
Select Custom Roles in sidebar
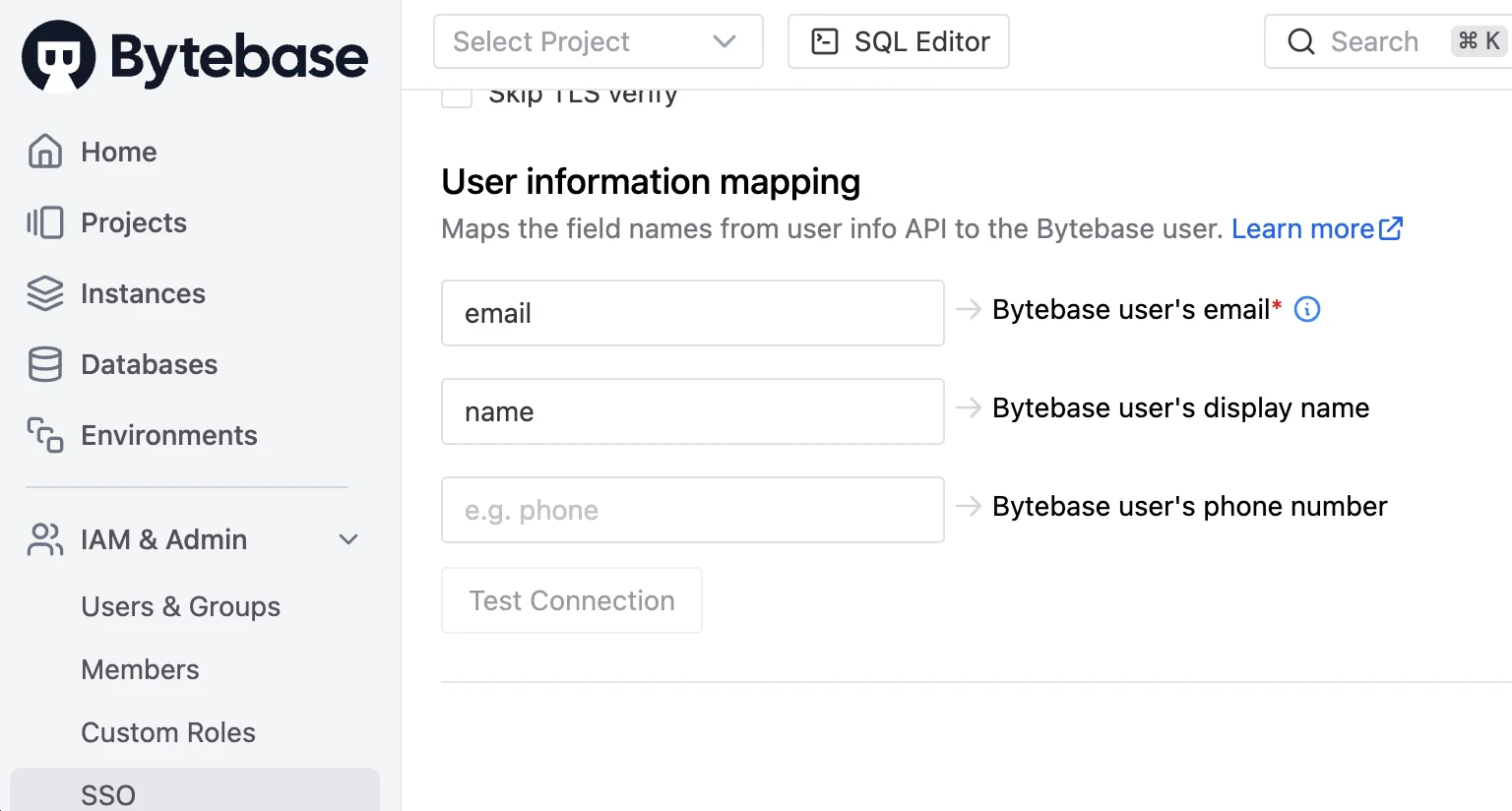pos(167,732)
